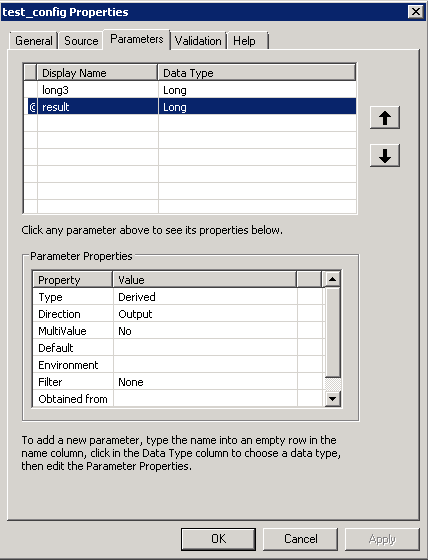Choose the Data Type cell of result
Image resolution: width=428 pixels, height=560 pixels.
coord(257,107)
